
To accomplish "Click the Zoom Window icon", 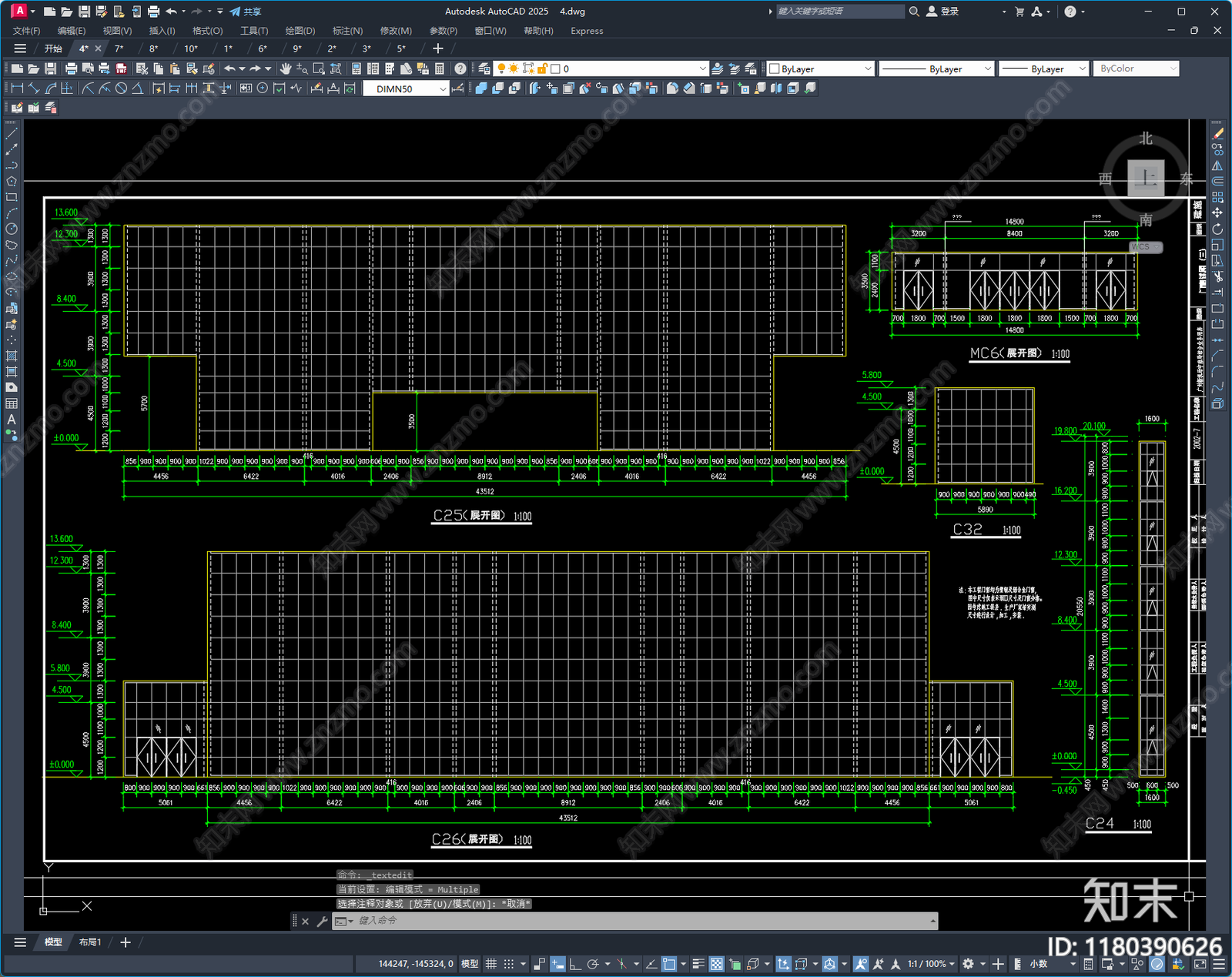I will coord(319,69).
